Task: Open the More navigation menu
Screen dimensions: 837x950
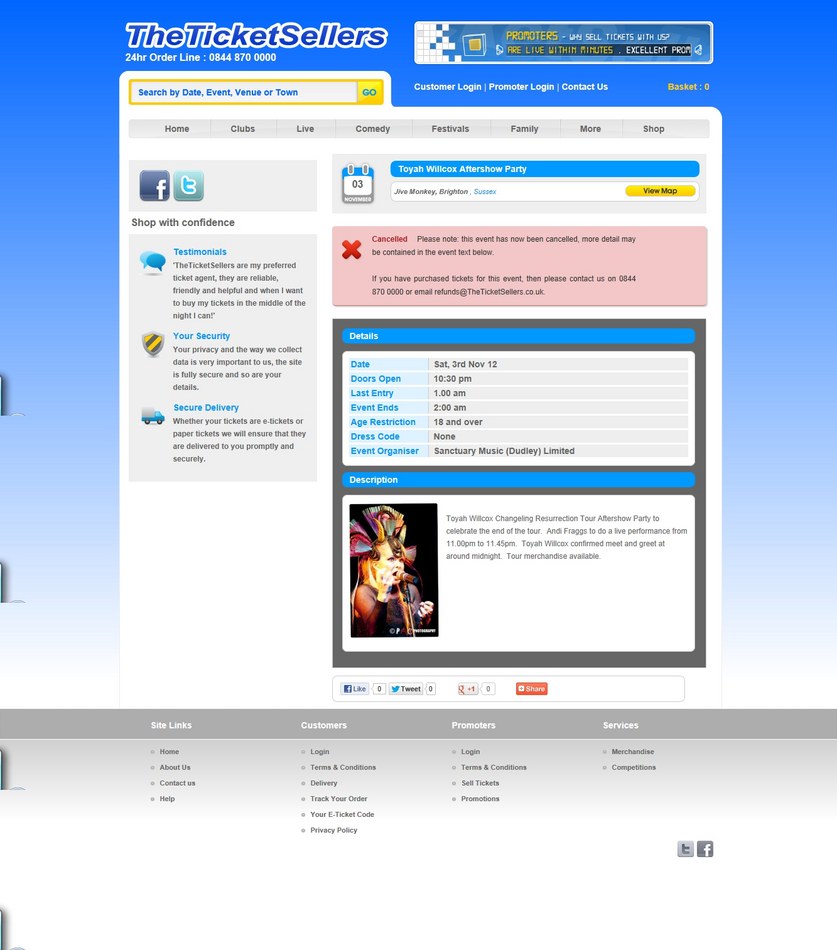Action: coord(590,129)
